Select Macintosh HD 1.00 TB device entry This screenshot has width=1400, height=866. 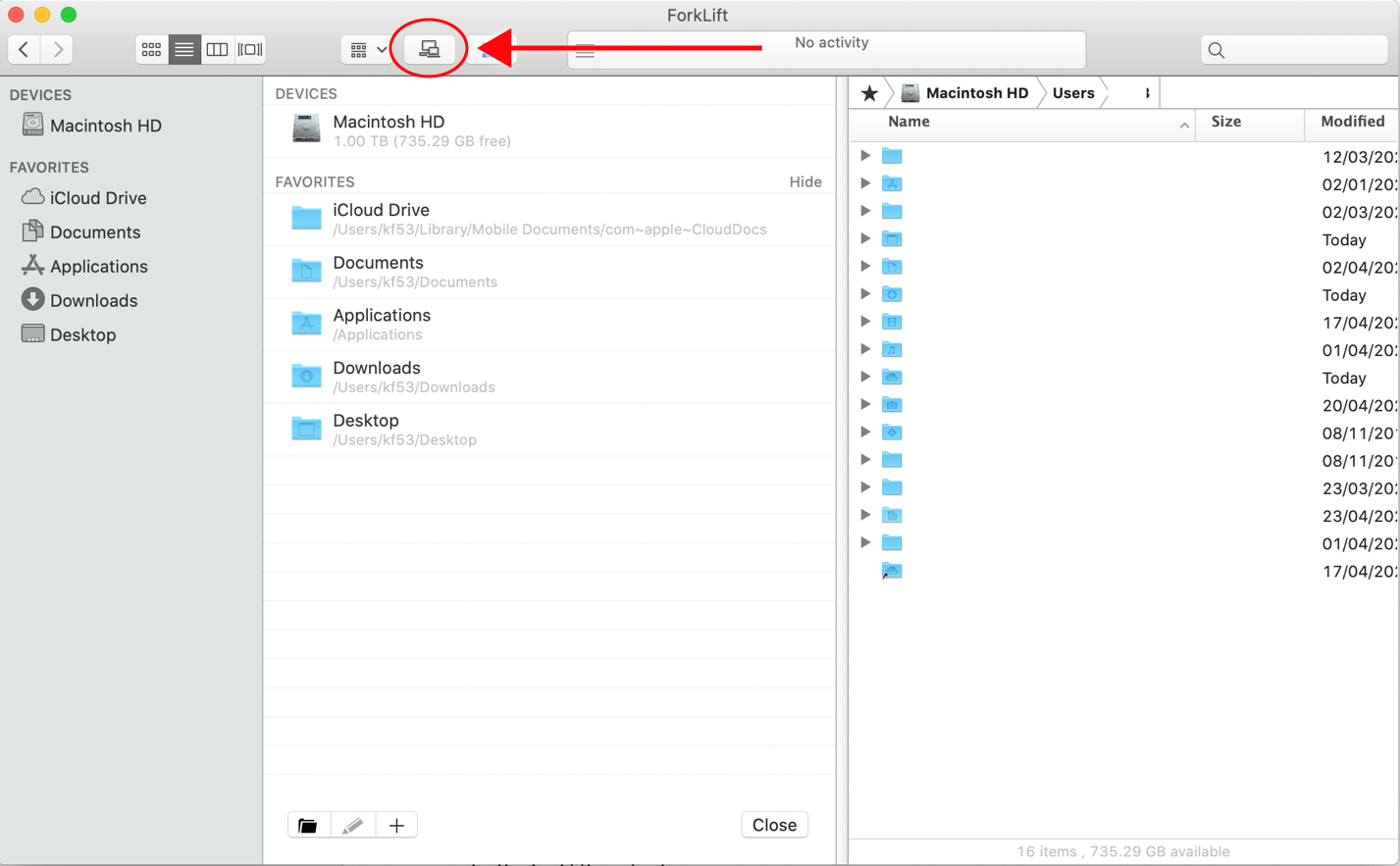tap(549, 130)
